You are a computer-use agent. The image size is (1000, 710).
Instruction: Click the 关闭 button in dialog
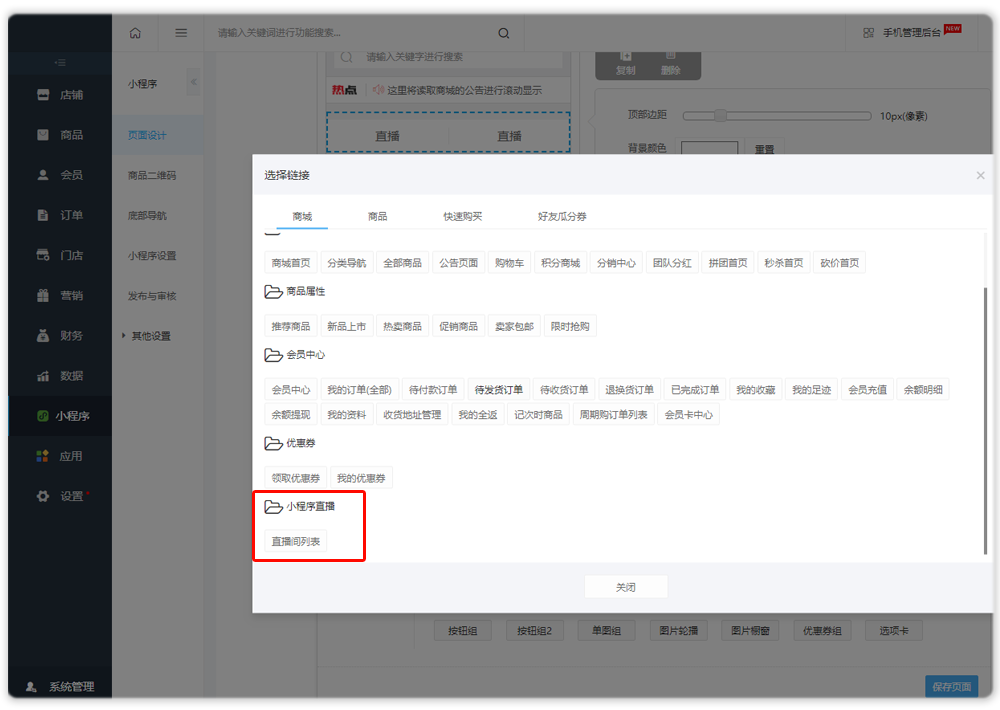coord(625,587)
